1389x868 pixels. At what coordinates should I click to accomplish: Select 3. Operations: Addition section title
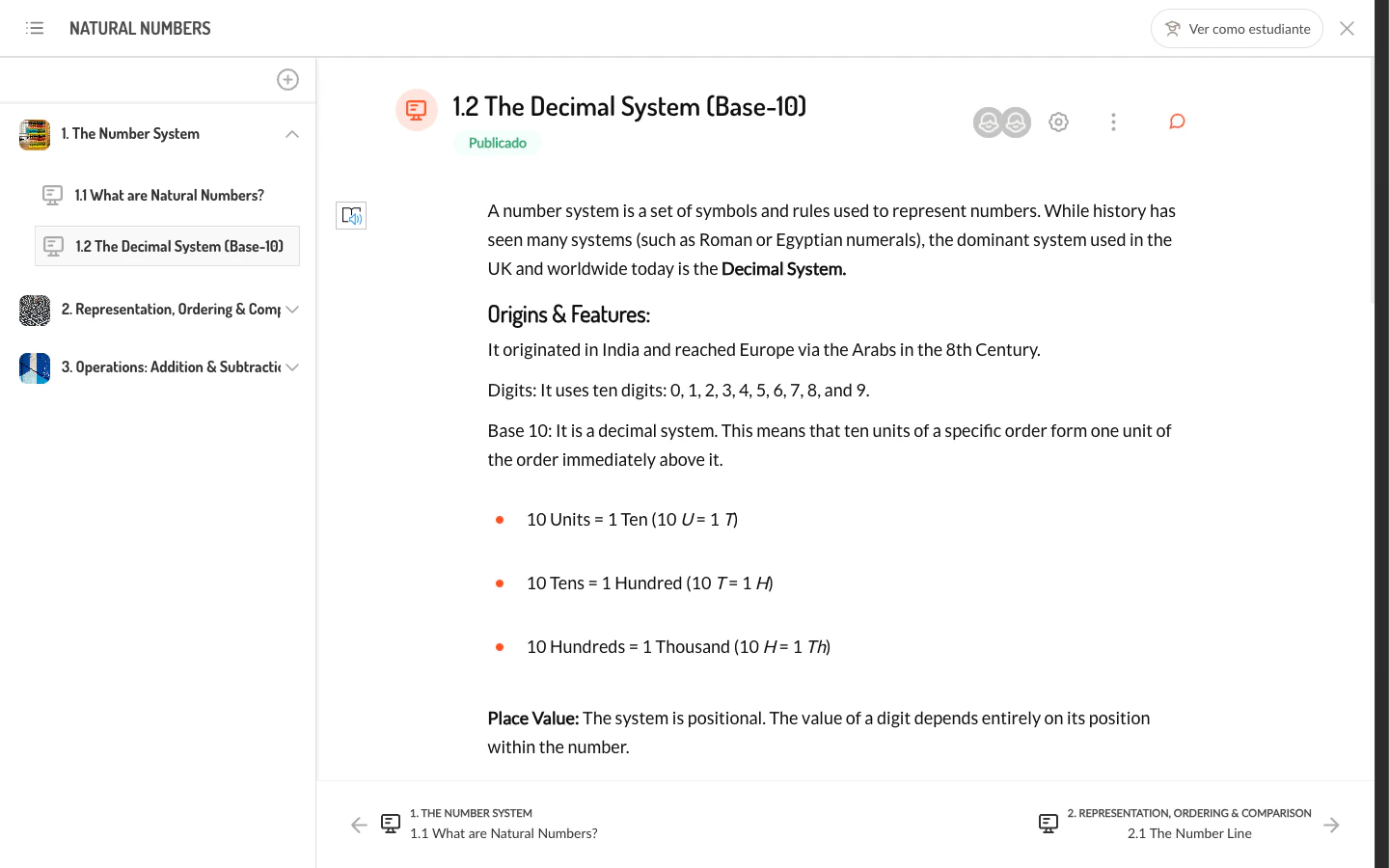(x=171, y=367)
